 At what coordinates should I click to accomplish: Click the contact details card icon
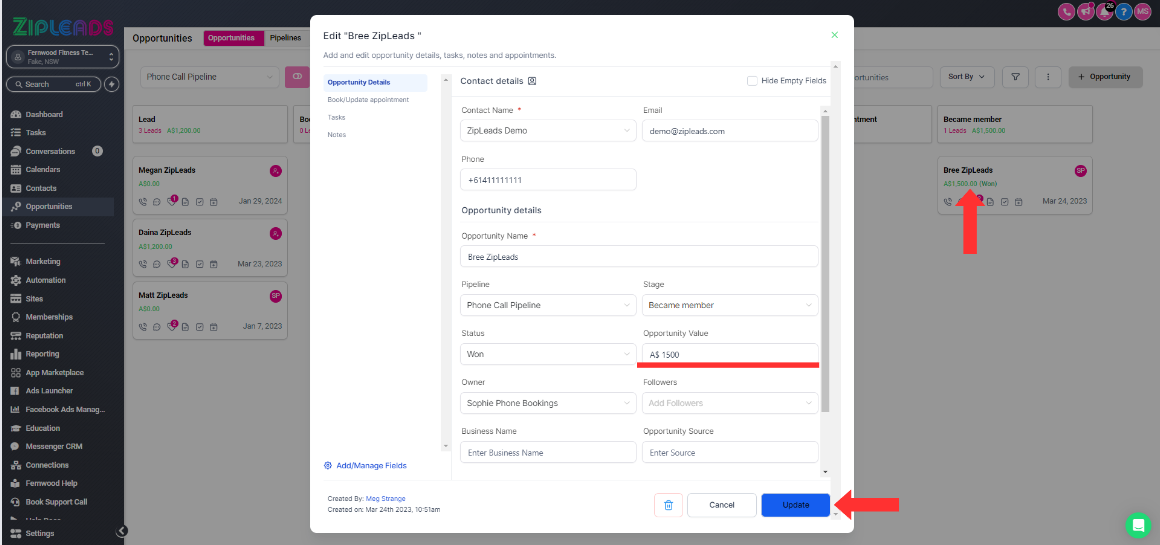(x=531, y=81)
